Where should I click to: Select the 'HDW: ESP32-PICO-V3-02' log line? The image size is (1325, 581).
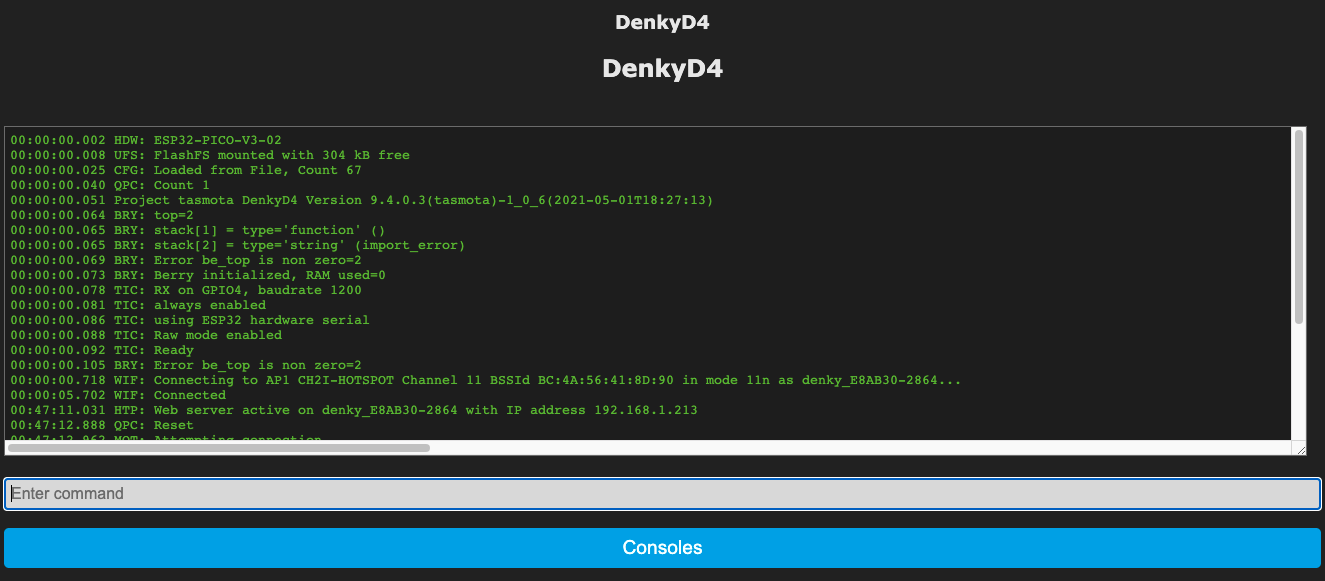pos(146,140)
